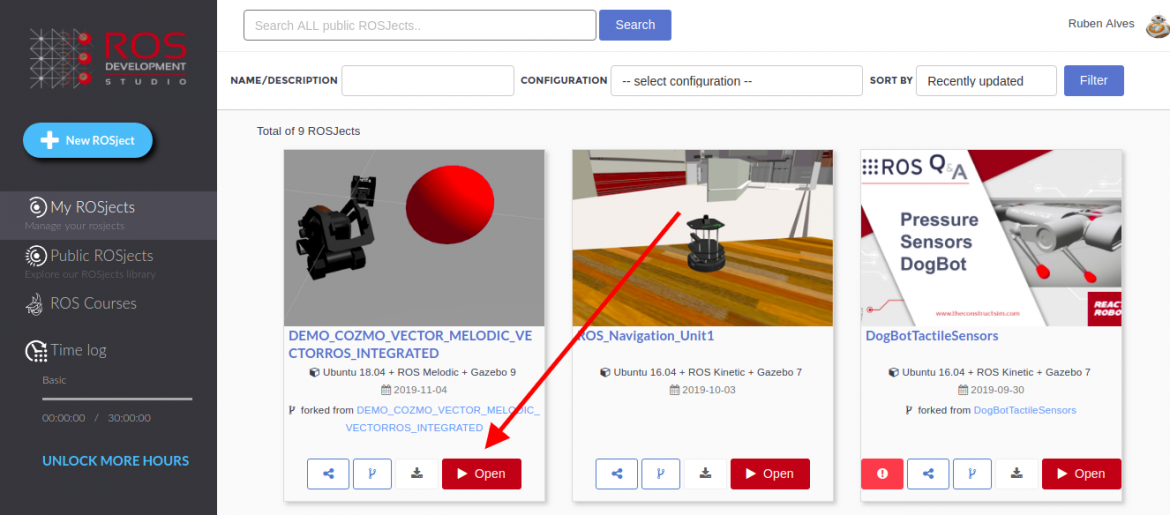Screen dimensions: 1170x515
Task: Share the DEMO_COZMO_VECTOR_MELODIC ROSject
Action: click(328, 474)
